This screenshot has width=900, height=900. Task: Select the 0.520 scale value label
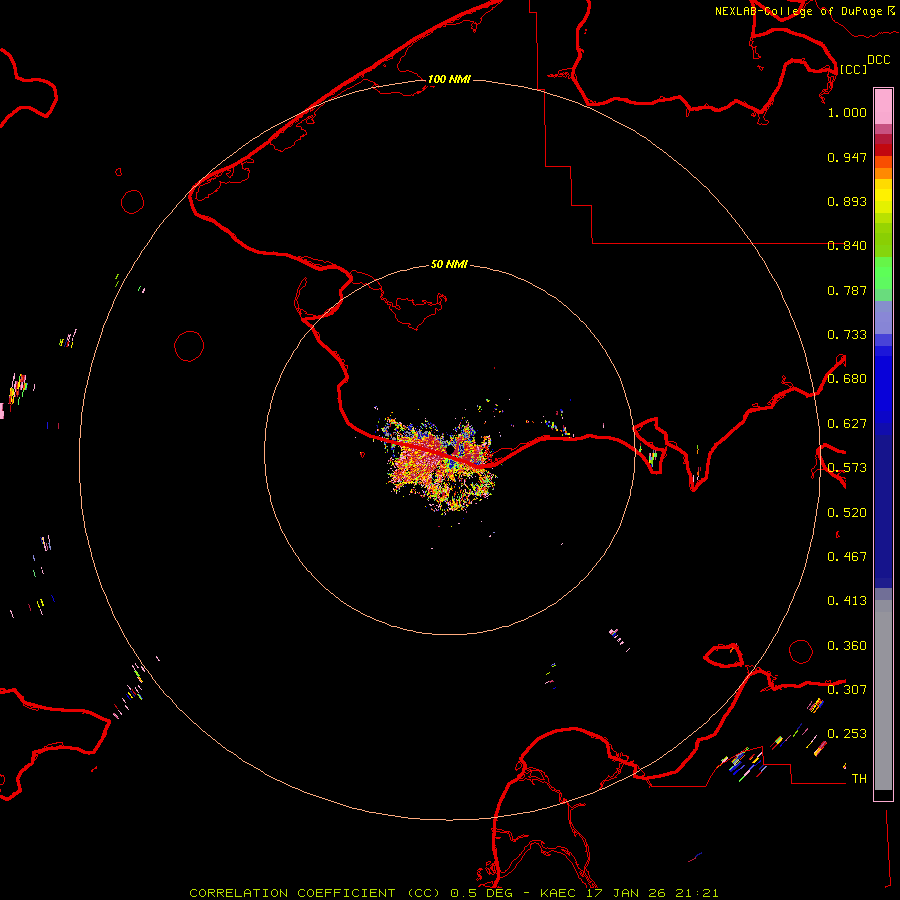tap(847, 512)
